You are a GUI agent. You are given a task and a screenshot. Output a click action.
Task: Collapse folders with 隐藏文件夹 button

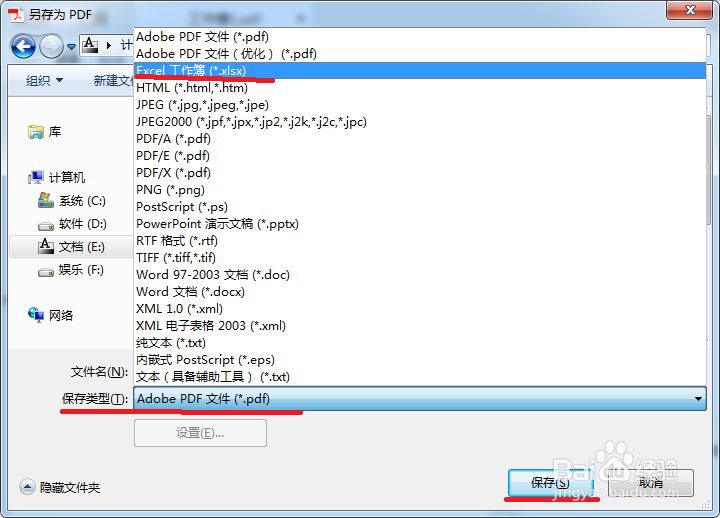point(60,487)
